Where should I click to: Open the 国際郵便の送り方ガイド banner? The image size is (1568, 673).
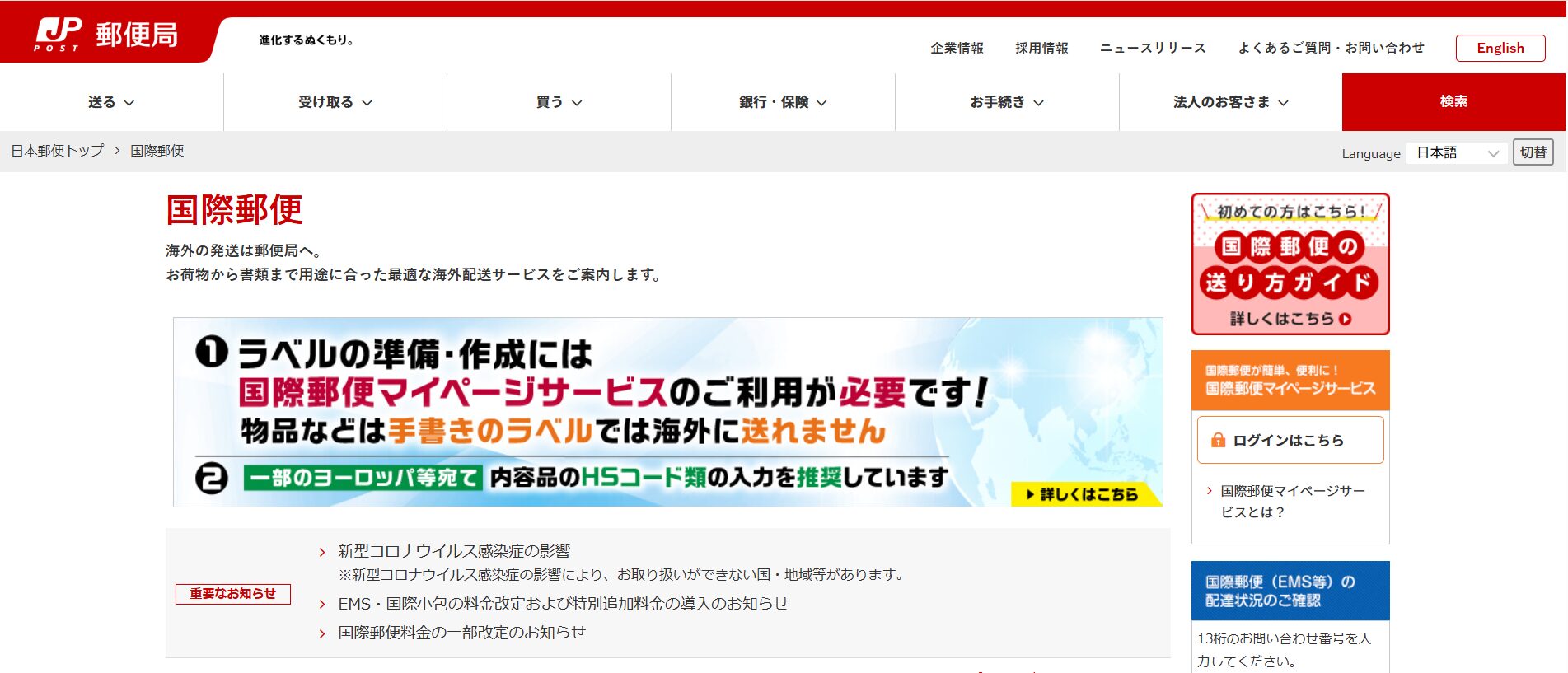[1290, 264]
